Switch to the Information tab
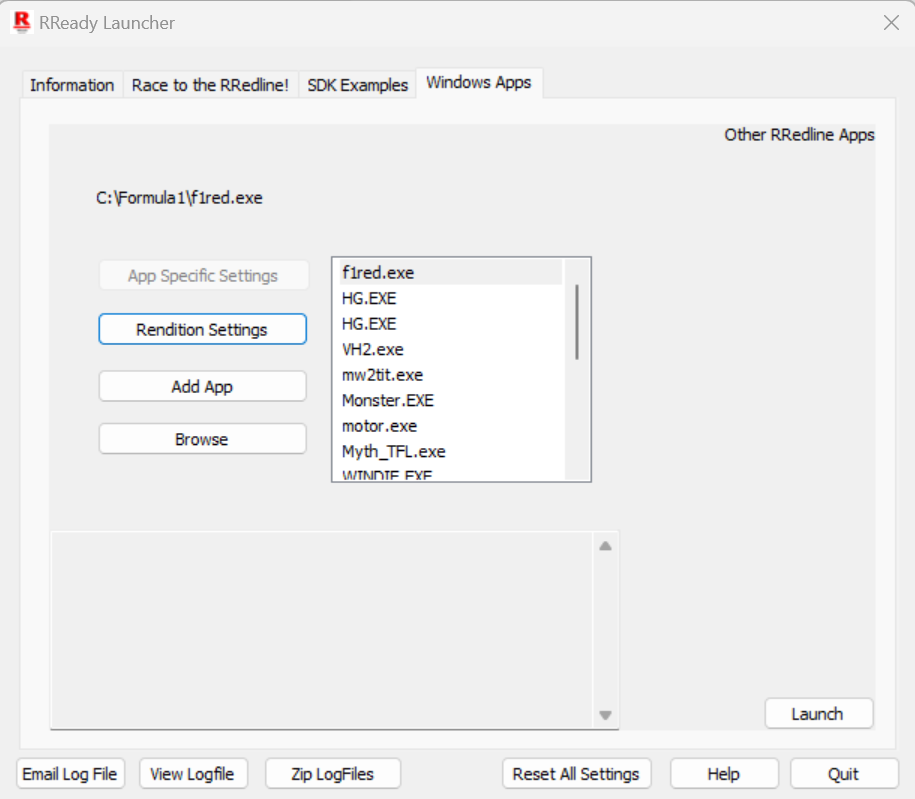The image size is (915, 799). 72,85
